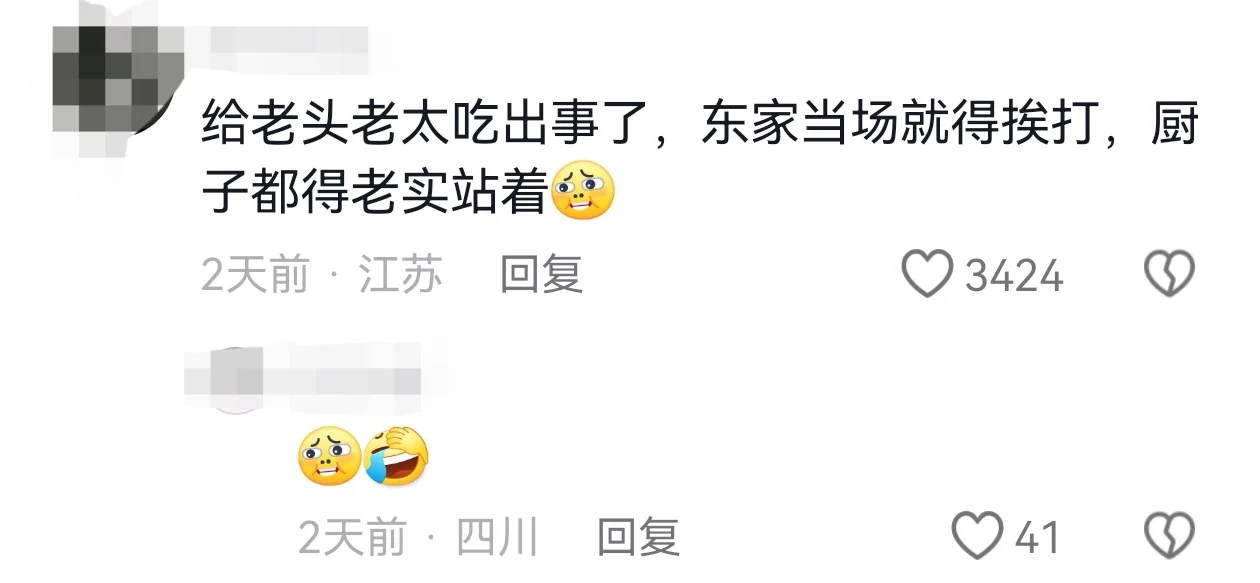This screenshot has height=583, width=1260.
Task: Click the 江苏 location label
Action: point(400,274)
